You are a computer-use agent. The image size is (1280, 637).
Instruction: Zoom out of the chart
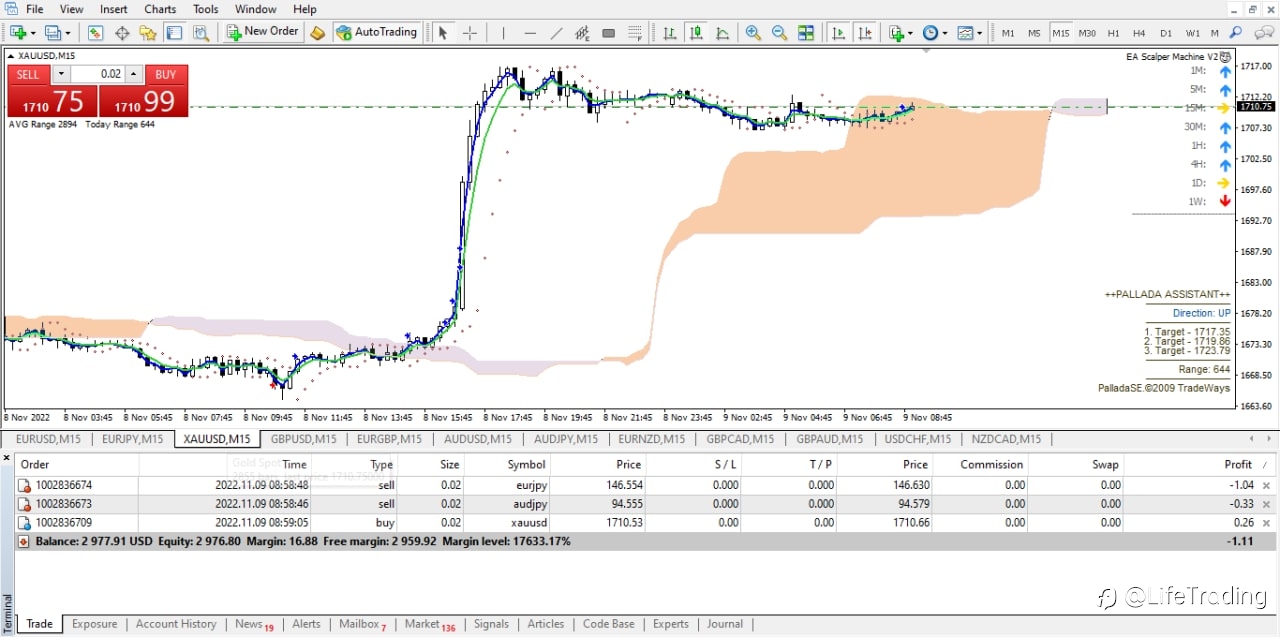coord(779,32)
